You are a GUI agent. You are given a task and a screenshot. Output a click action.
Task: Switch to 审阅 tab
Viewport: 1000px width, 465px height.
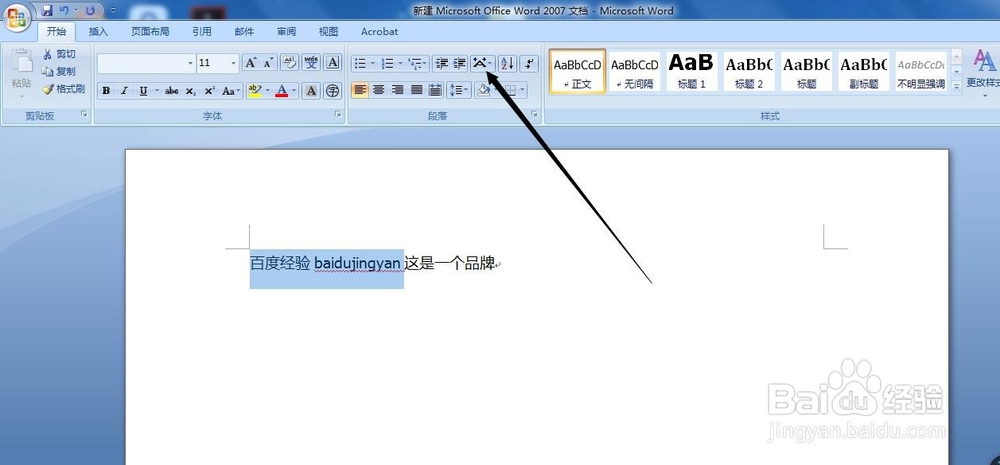(286, 32)
